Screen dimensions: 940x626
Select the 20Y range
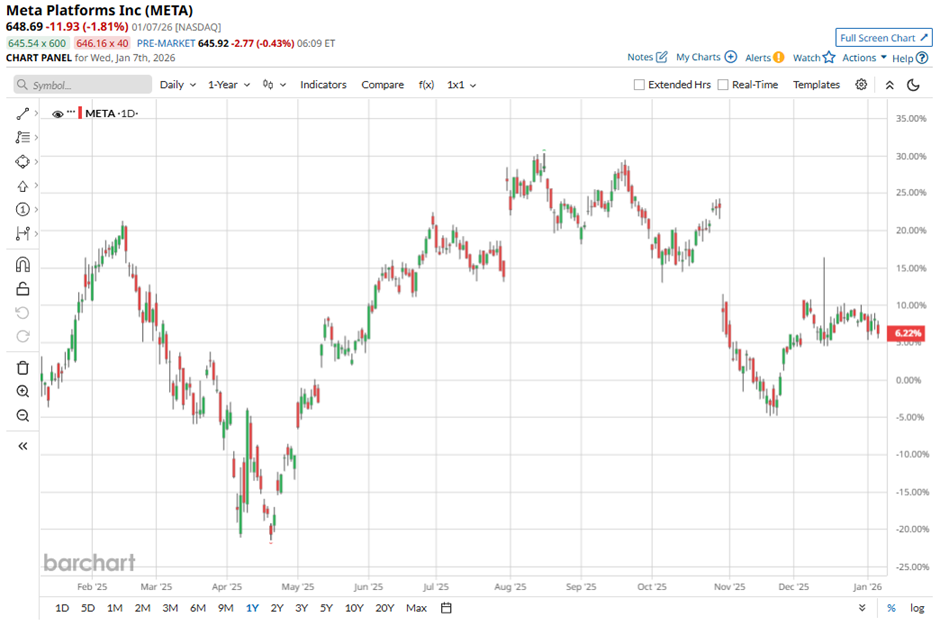[385, 608]
